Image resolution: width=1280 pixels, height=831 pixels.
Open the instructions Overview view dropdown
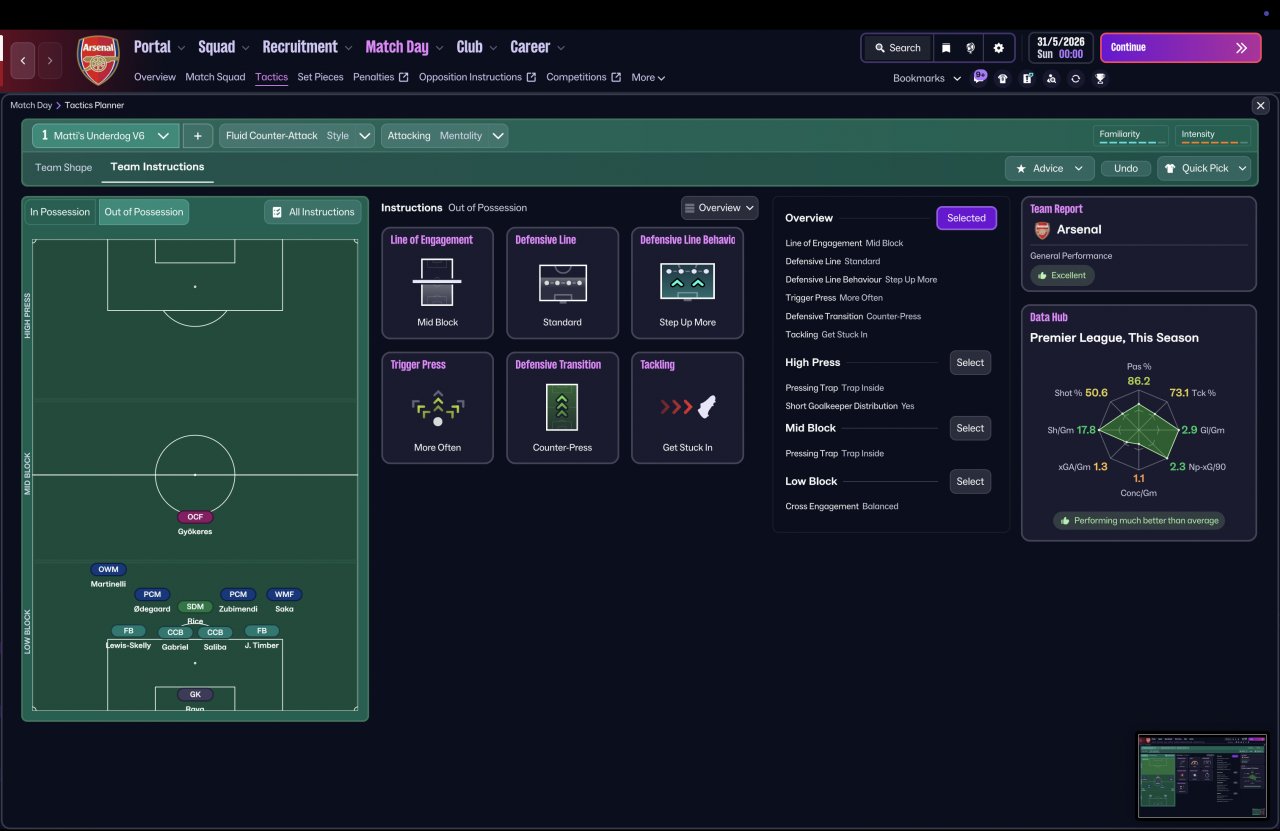click(x=720, y=208)
